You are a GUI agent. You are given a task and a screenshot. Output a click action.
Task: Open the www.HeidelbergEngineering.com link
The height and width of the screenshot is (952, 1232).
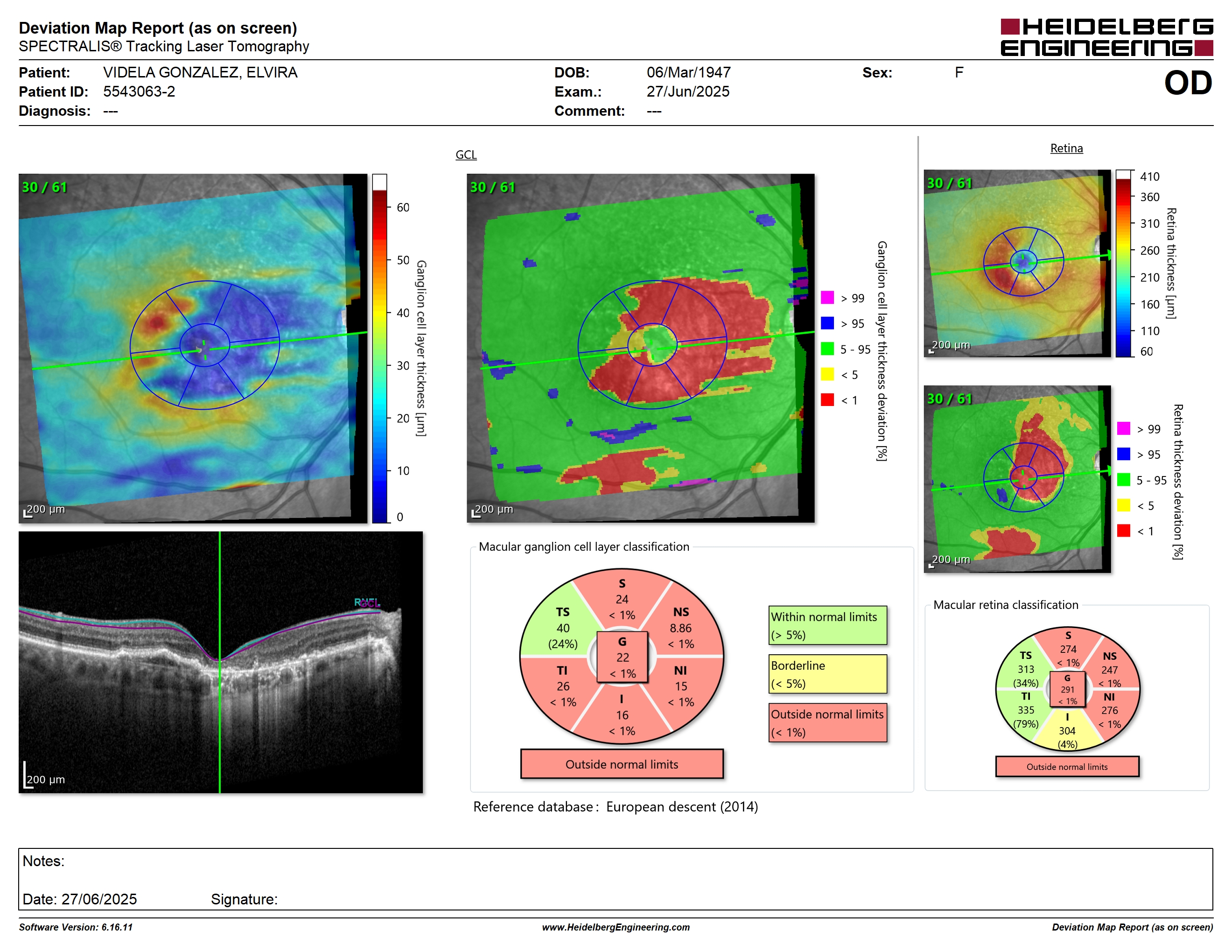tap(616, 927)
